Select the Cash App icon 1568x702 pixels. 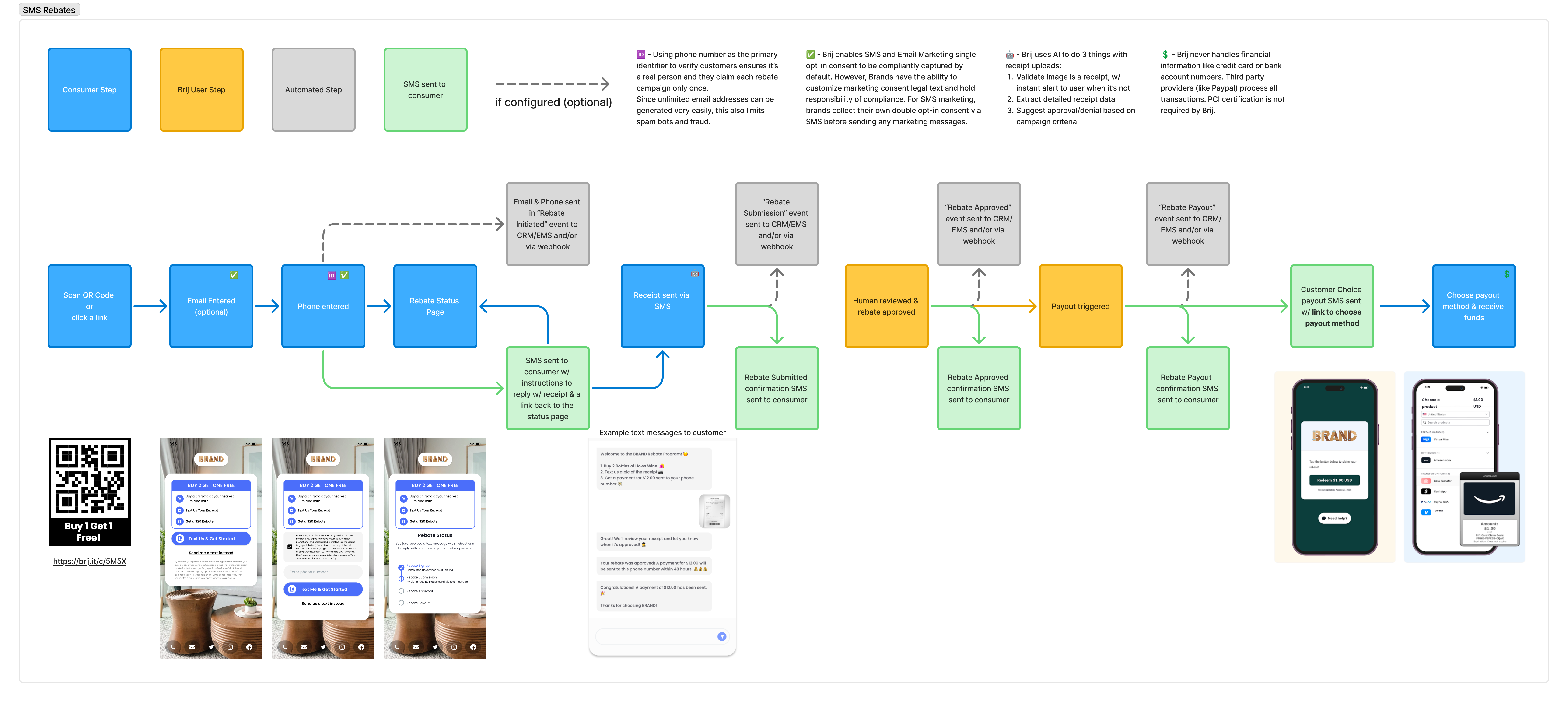click(x=1426, y=491)
